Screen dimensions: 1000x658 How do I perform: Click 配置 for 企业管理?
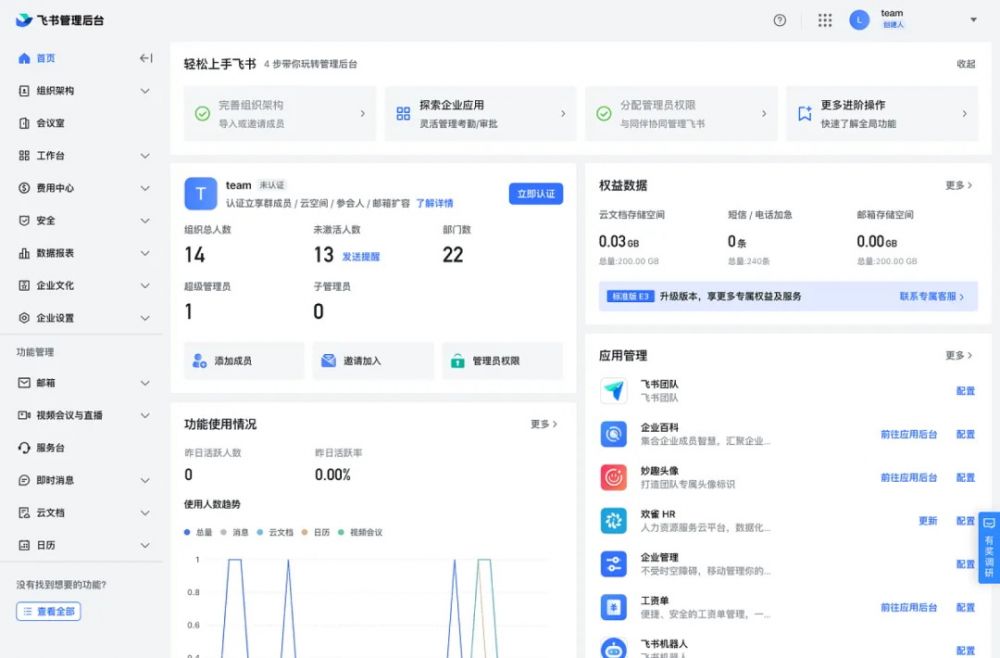tap(966, 564)
